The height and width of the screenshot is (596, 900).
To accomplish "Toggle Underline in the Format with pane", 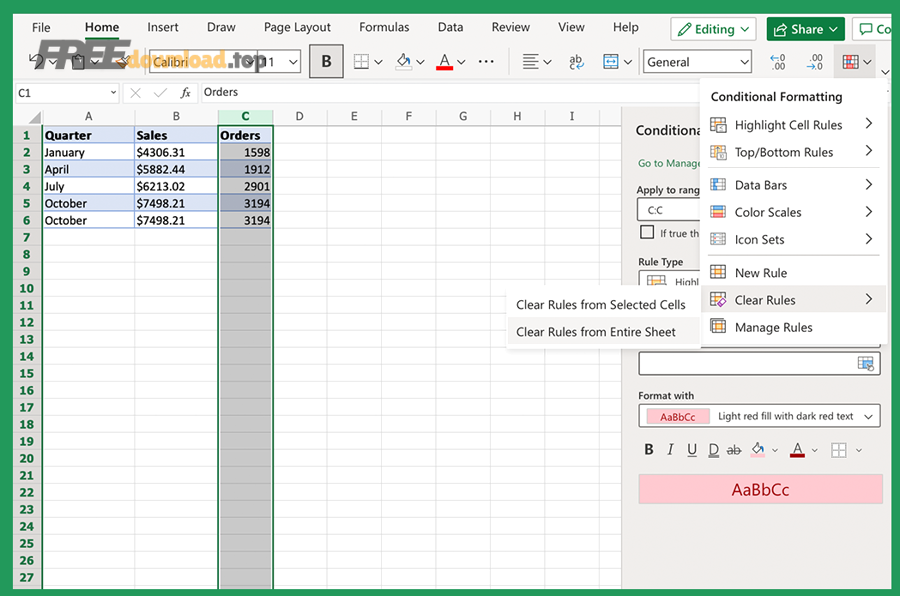I will pyautogui.click(x=692, y=450).
